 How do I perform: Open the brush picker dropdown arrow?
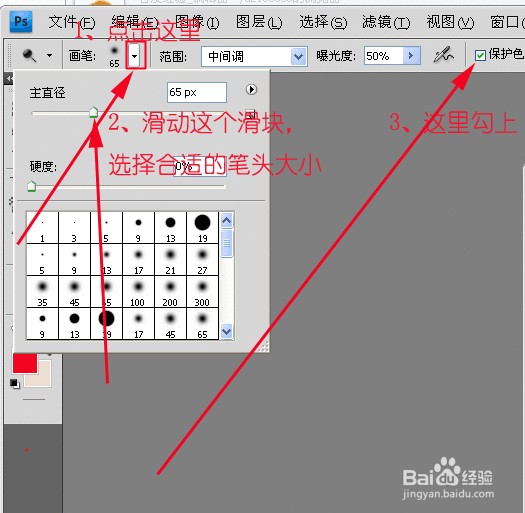point(135,56)
